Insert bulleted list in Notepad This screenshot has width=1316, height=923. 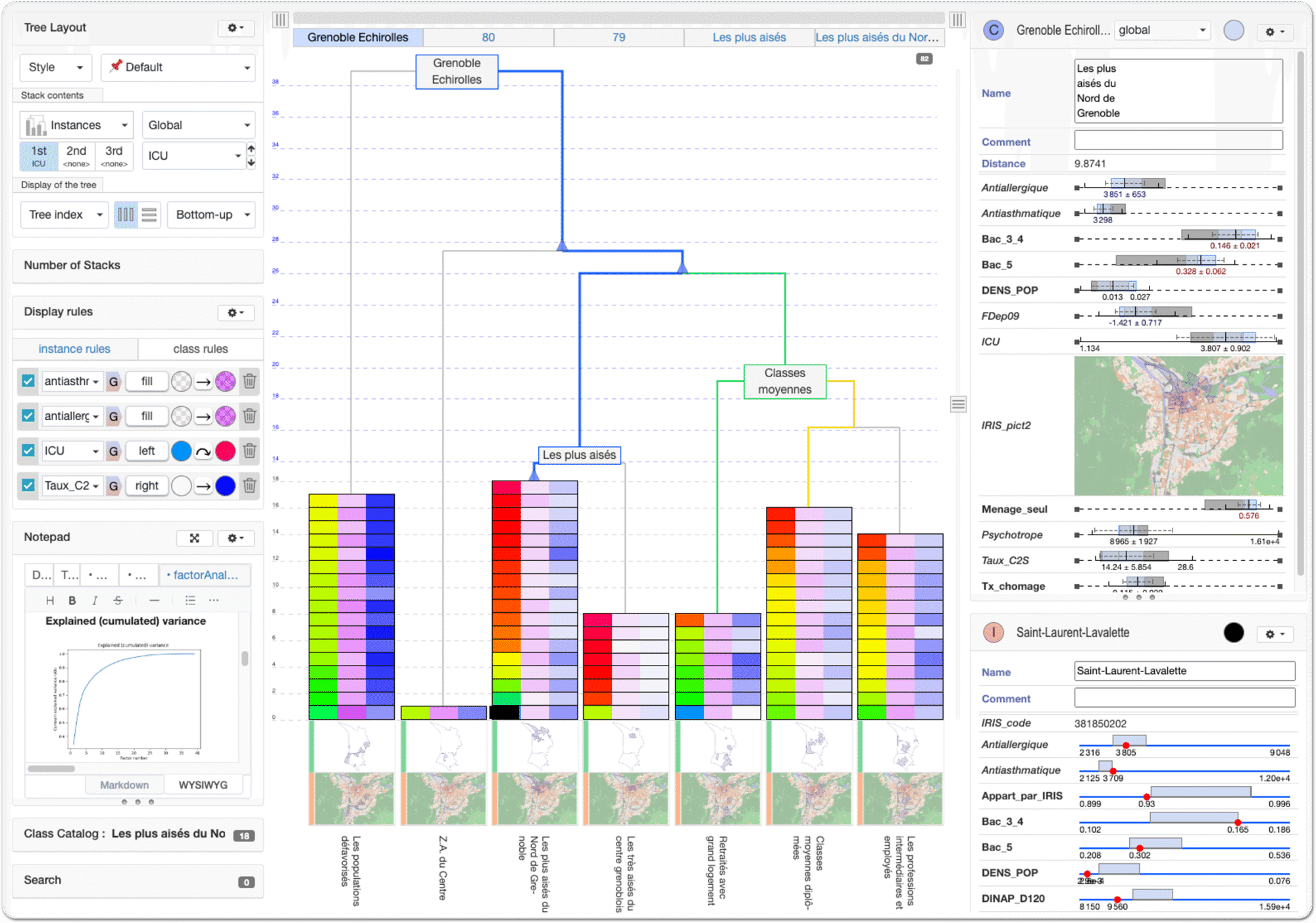[x=190, y=600]
